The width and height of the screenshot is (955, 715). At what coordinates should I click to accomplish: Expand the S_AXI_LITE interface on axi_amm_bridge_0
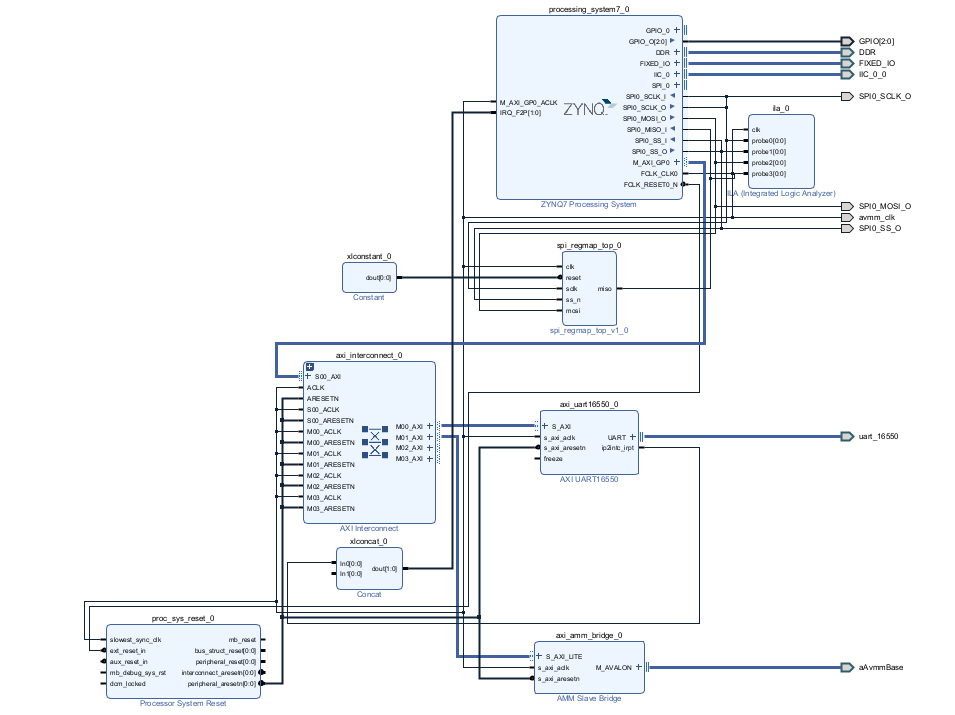click(x=539, y=656)
